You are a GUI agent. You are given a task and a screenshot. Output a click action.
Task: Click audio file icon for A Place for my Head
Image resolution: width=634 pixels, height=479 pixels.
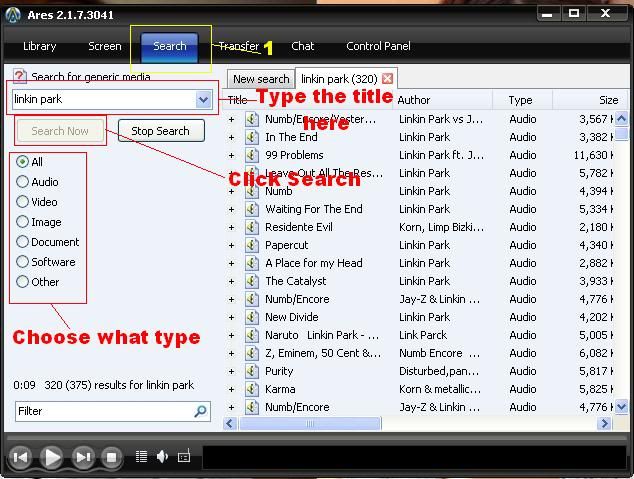(251, 263)
